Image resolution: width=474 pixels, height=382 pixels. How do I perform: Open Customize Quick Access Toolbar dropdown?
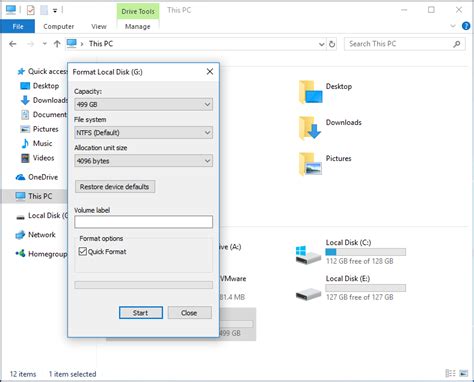(x=55, y=11)
